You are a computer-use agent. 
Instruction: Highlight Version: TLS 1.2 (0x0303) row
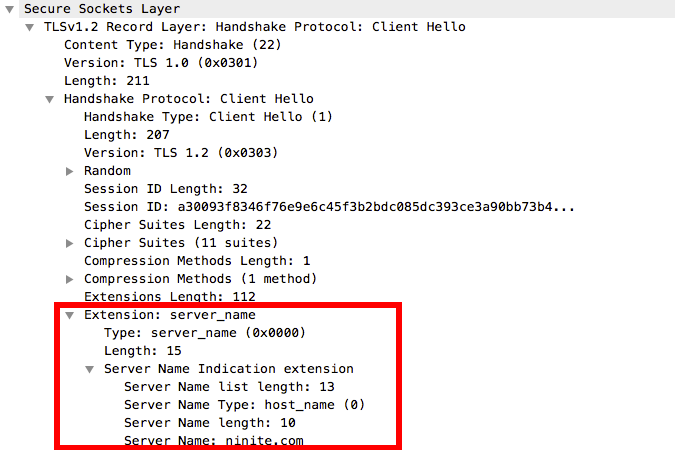[180, 153]
